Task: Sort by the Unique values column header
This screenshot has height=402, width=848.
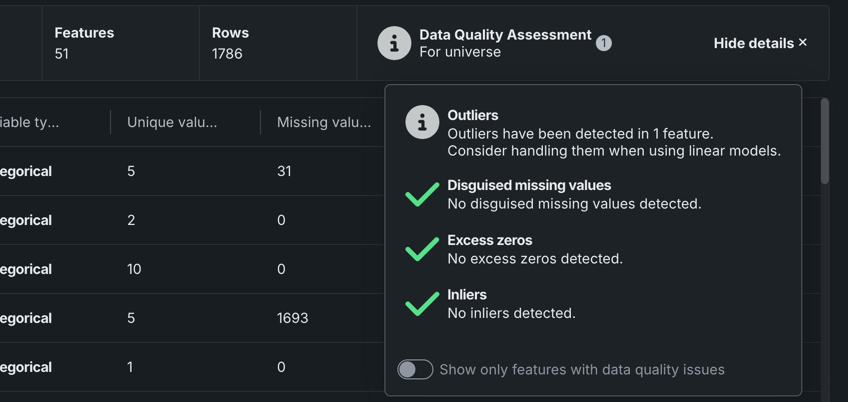Action: tap(172, 123)
